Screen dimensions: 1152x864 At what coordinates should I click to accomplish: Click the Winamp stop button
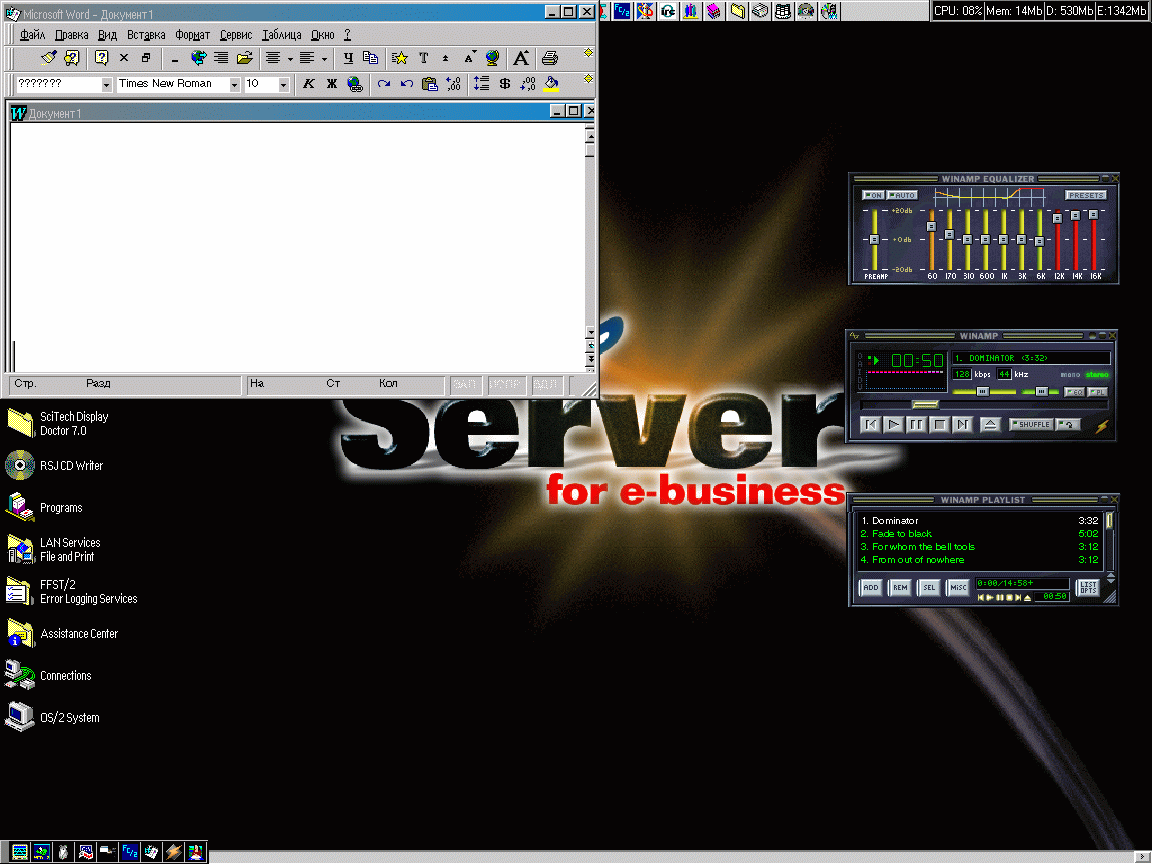click(939, 425)
